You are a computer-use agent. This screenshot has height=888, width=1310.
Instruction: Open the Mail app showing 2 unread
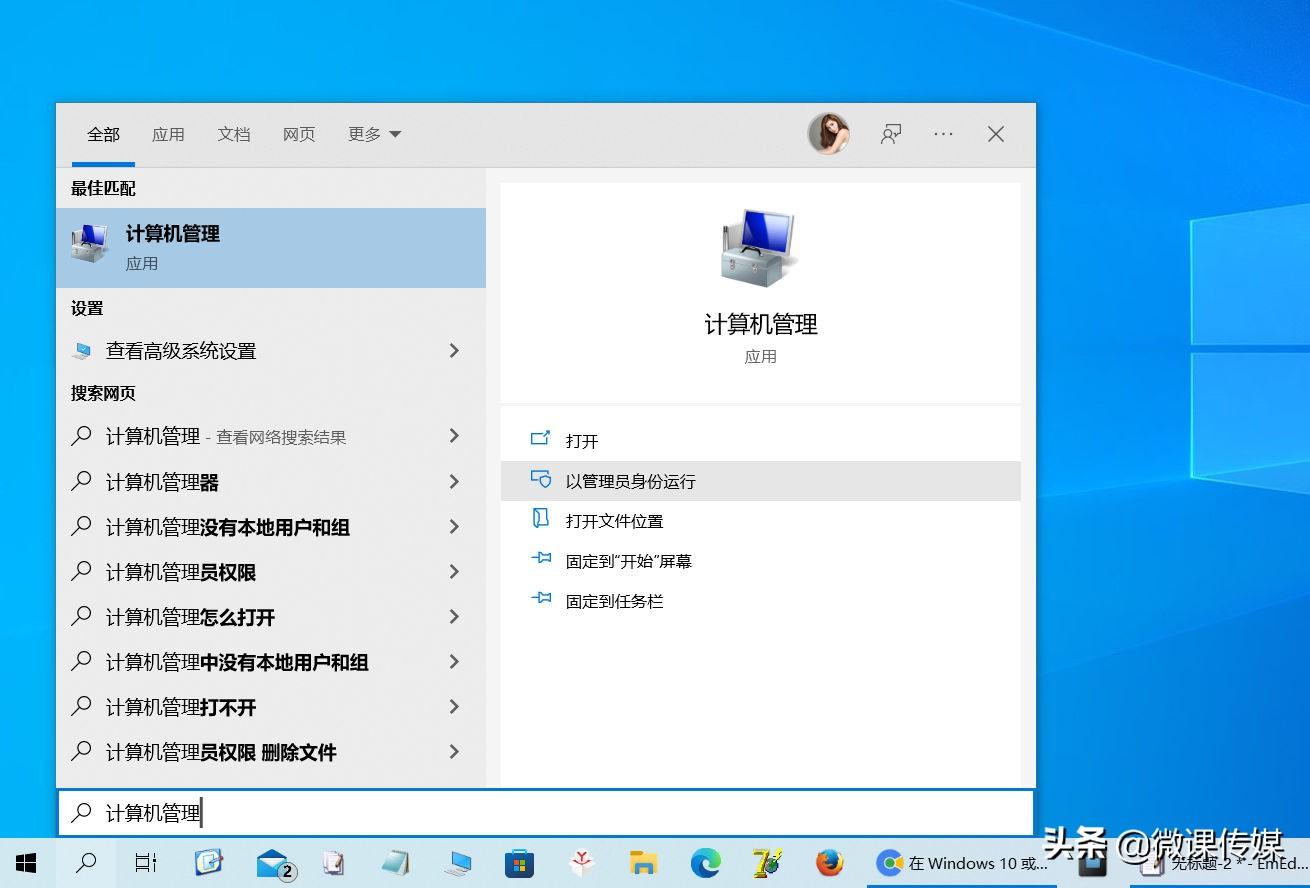point(272,863)
